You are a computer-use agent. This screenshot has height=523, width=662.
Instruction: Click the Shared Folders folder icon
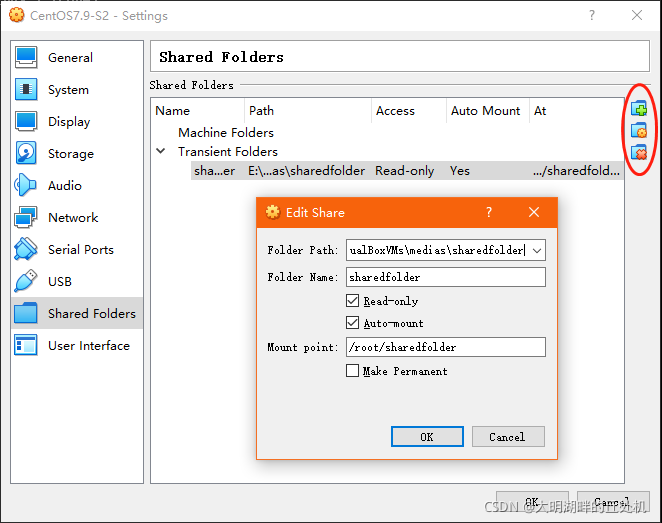click(26, 313)
